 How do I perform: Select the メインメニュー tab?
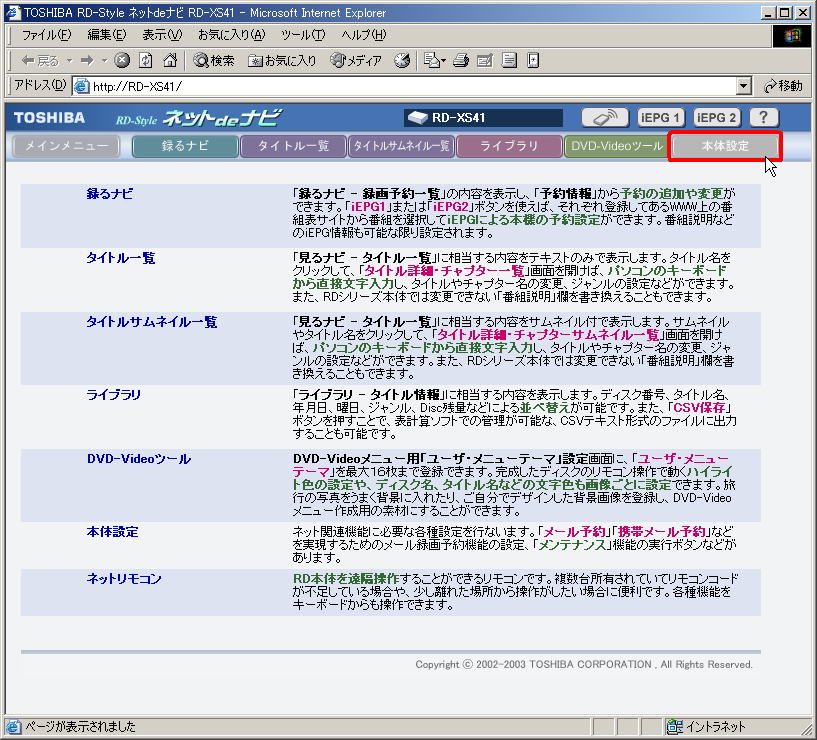66,146
